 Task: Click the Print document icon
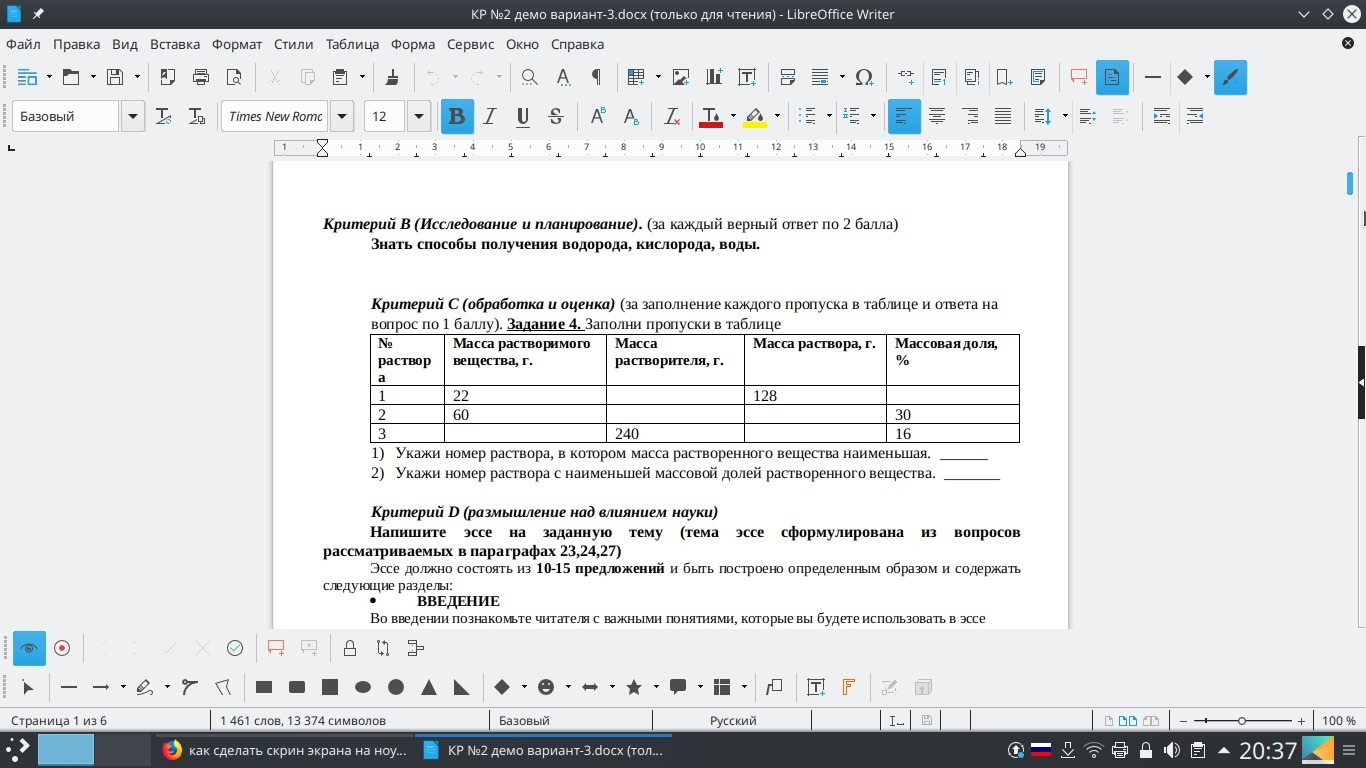(x=201, y=77)
